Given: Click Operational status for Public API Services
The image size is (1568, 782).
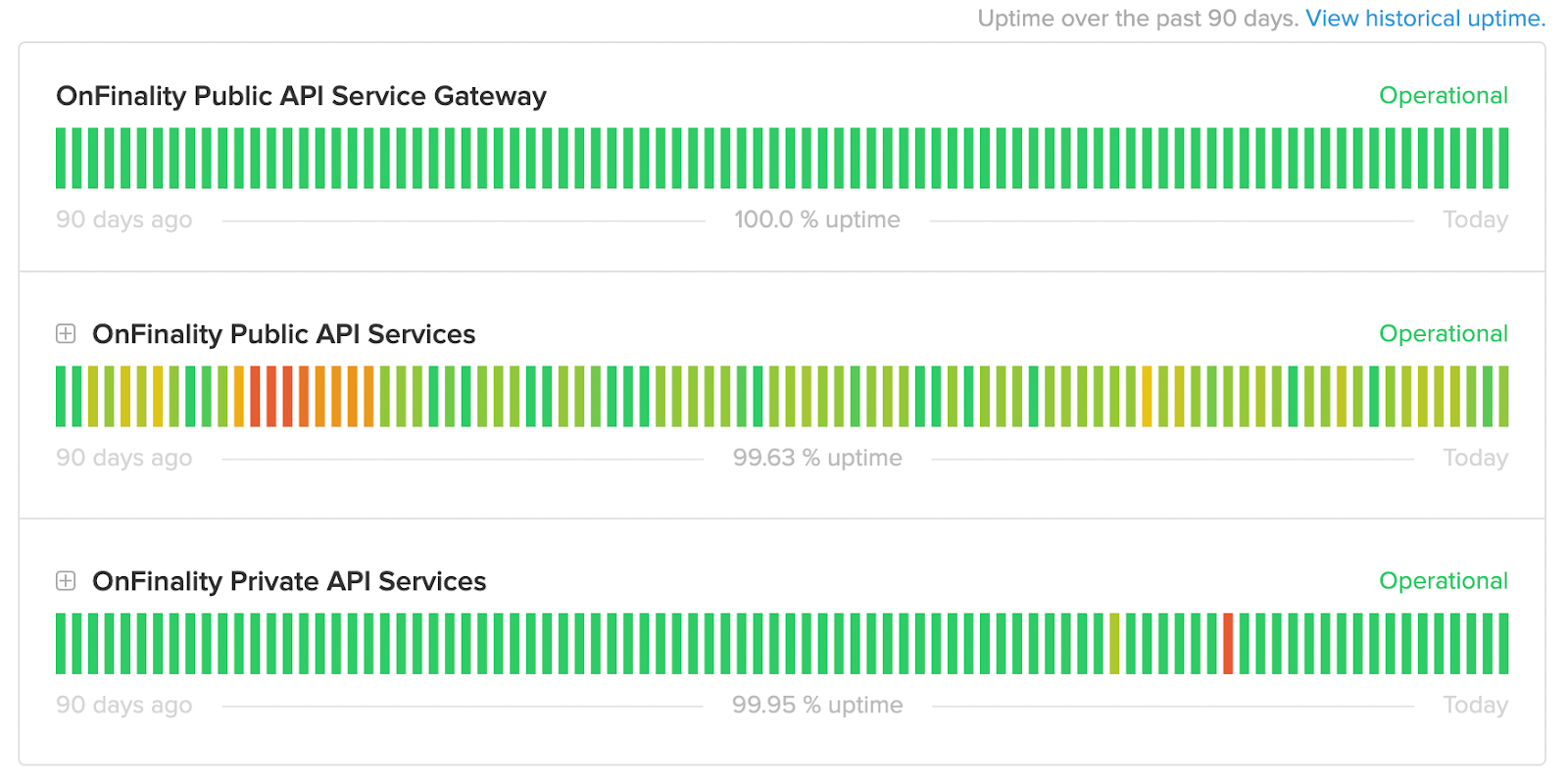Looking at the screenshot, I should pos(1444,333).
